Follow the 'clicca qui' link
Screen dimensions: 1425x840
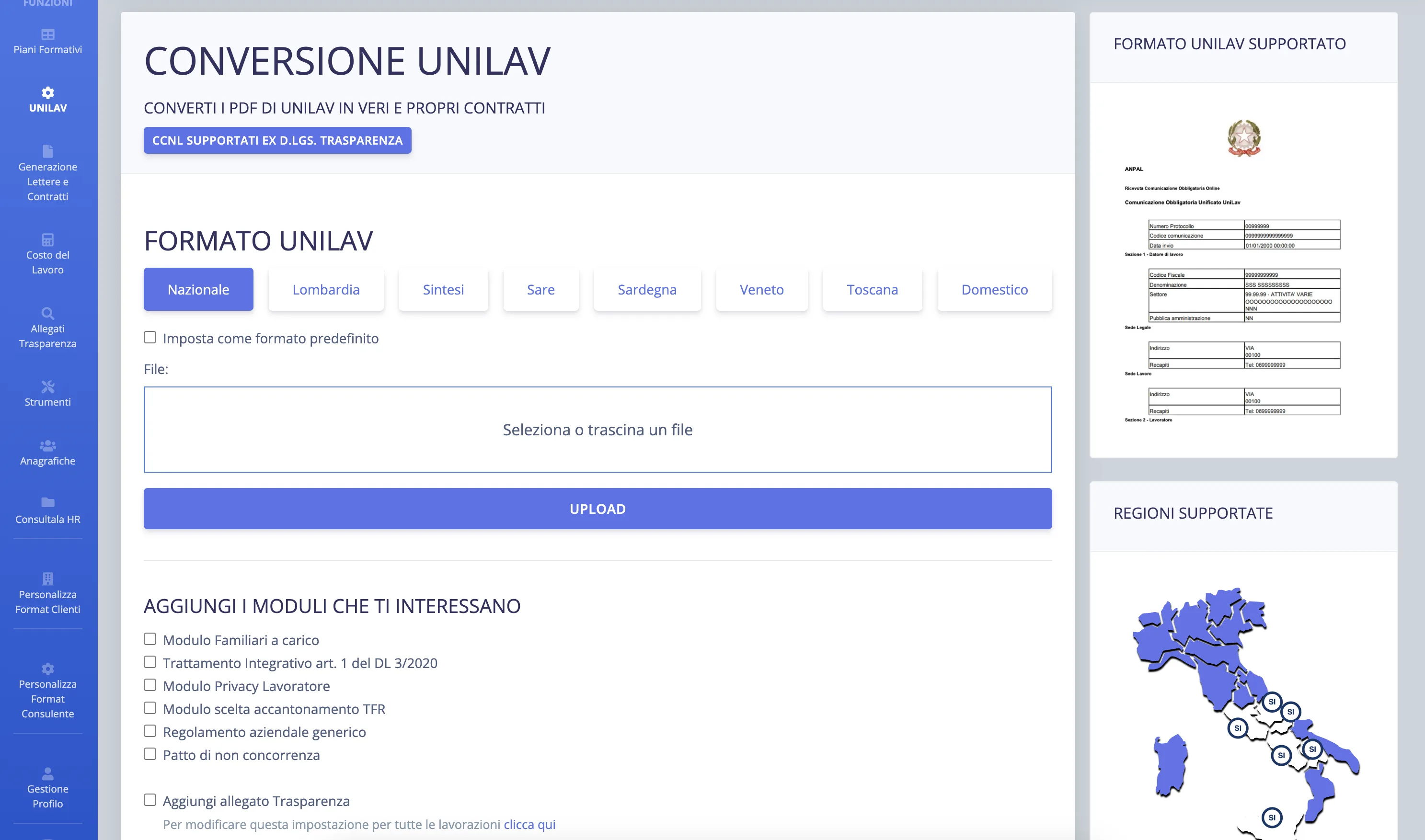click(x=529, y=824)
